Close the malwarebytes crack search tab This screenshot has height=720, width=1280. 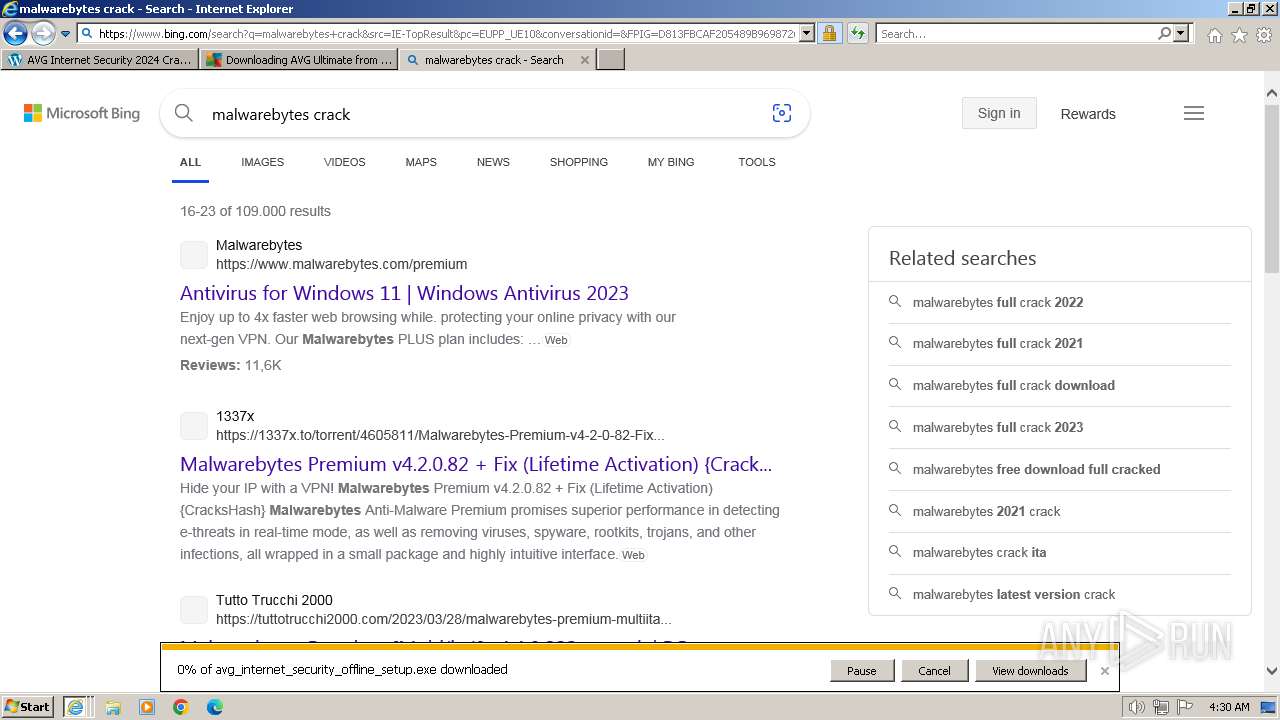click(x=585, y=60)
